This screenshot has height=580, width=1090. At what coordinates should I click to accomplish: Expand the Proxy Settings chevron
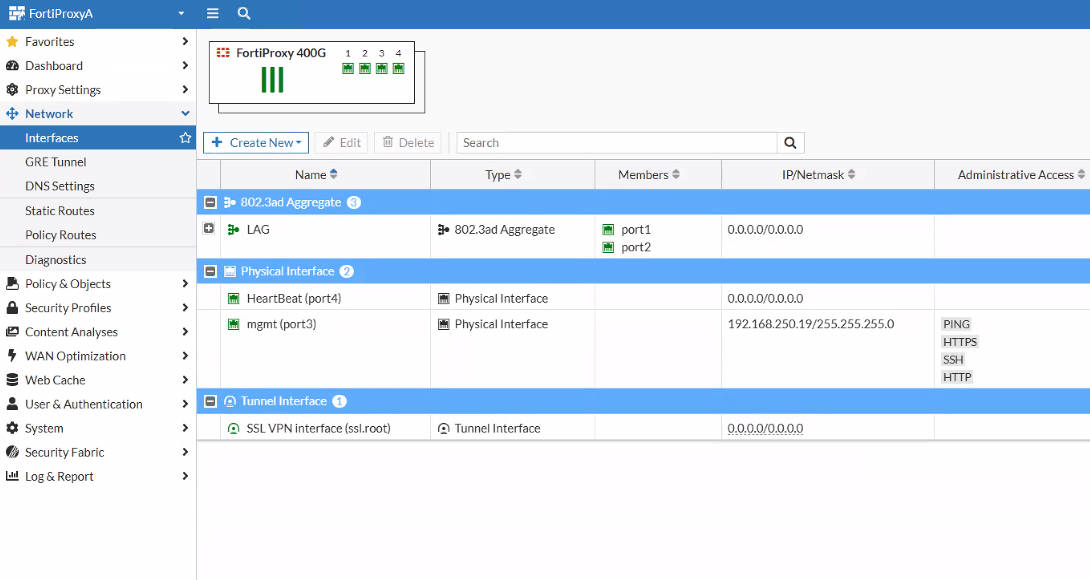(185, 90)
